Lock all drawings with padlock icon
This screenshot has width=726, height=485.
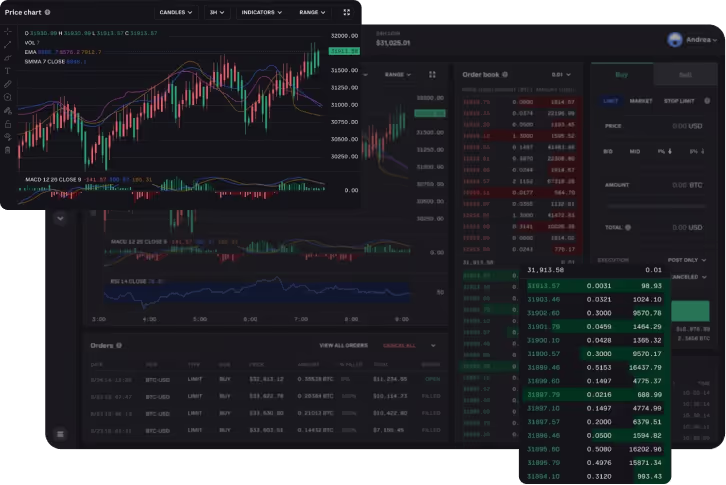pos(8,123)
